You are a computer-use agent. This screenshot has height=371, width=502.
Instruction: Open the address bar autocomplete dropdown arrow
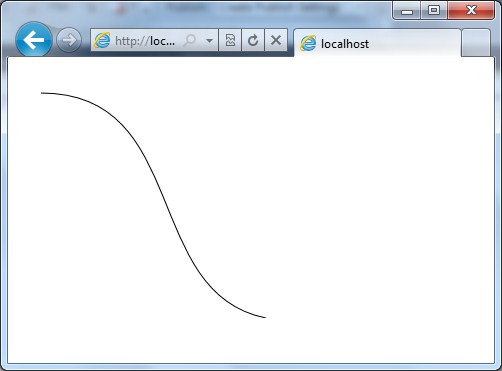209,41
